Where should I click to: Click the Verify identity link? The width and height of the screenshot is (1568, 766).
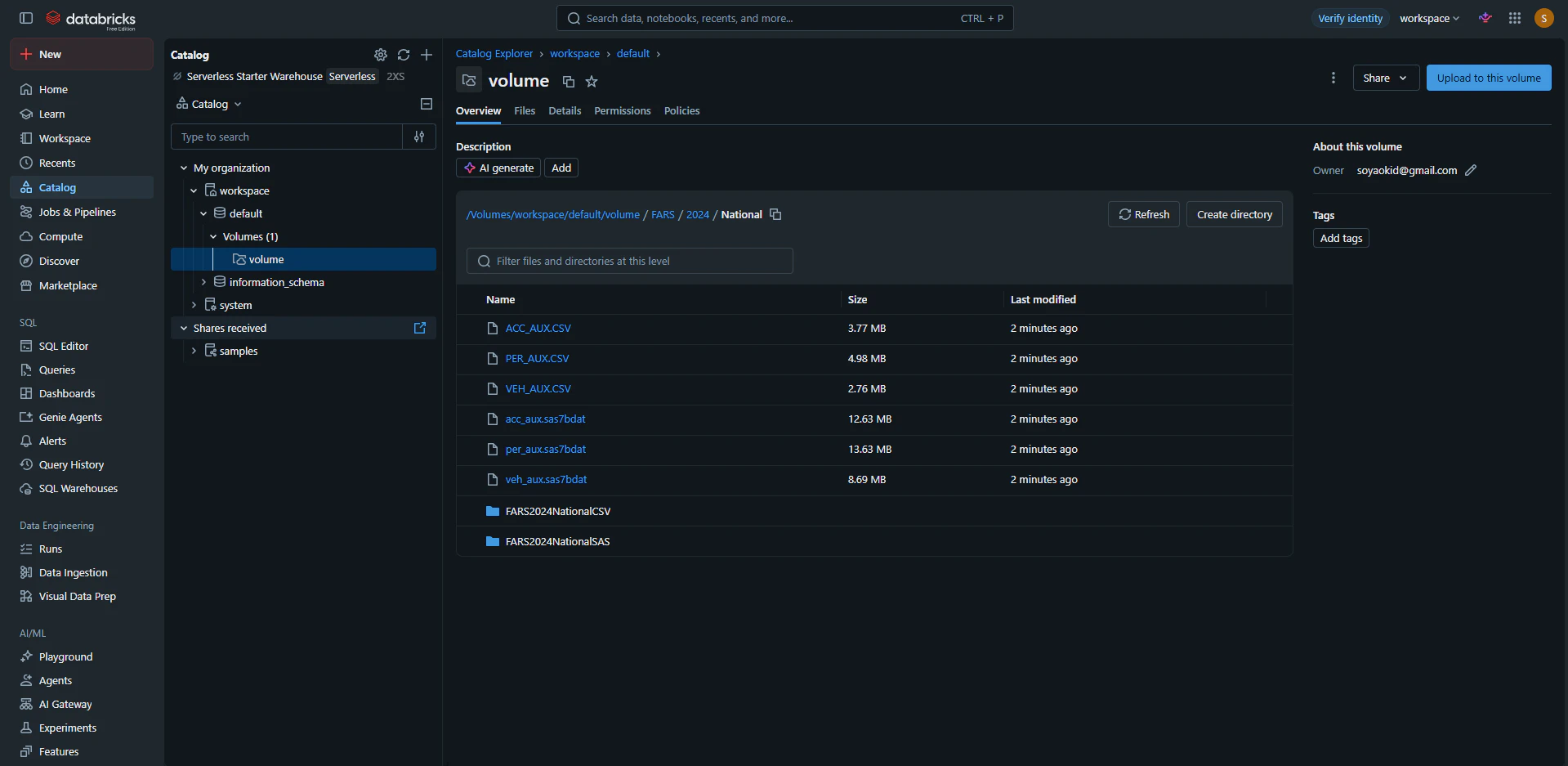click(1350, 18)
